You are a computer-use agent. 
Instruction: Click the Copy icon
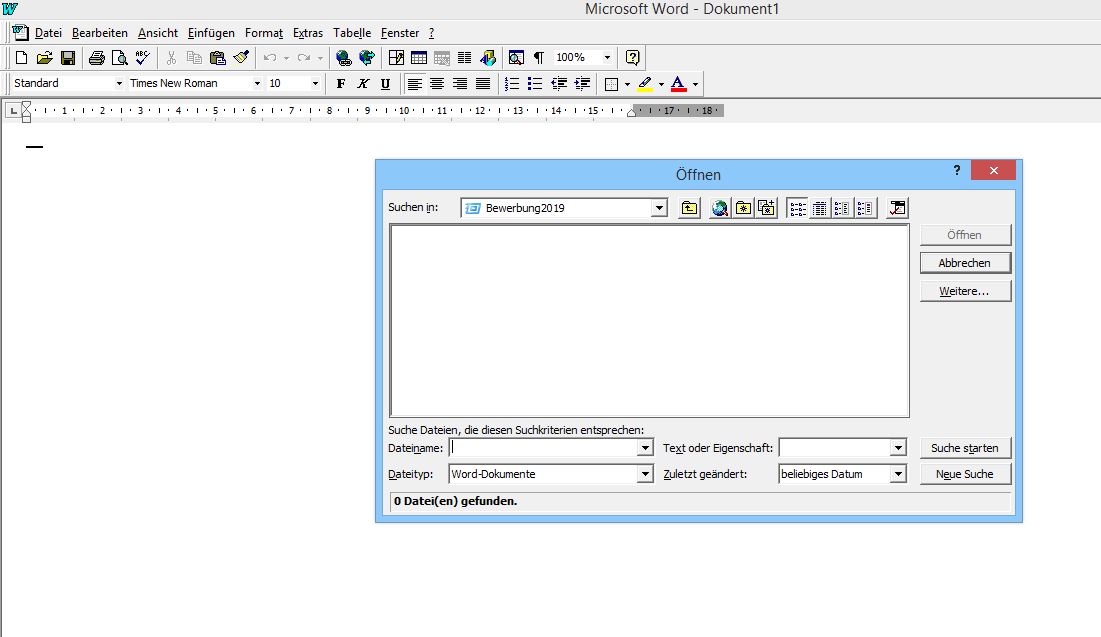coord(194,58)
